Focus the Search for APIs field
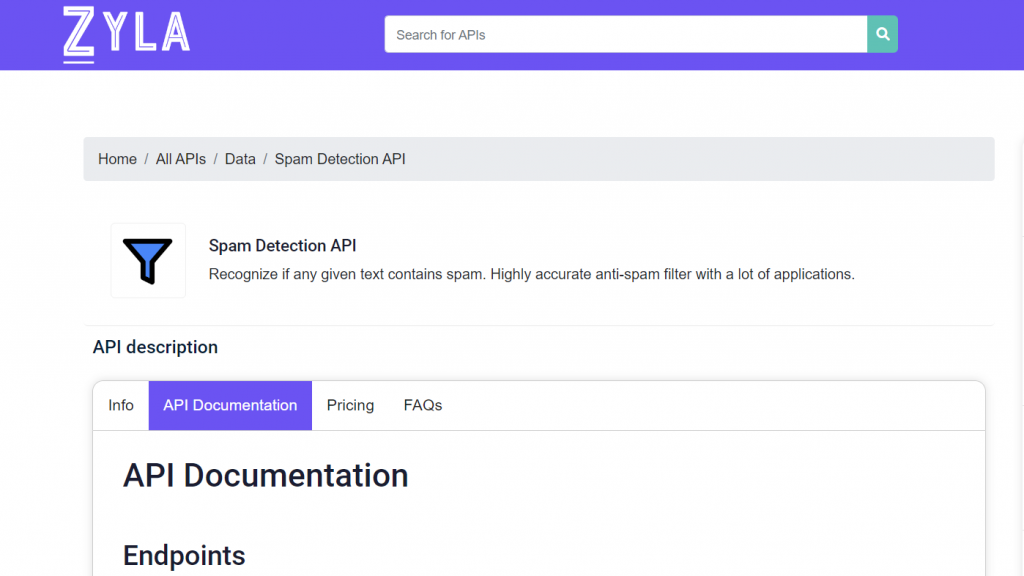Screen dimensions: 1024x576 (626, 35)
